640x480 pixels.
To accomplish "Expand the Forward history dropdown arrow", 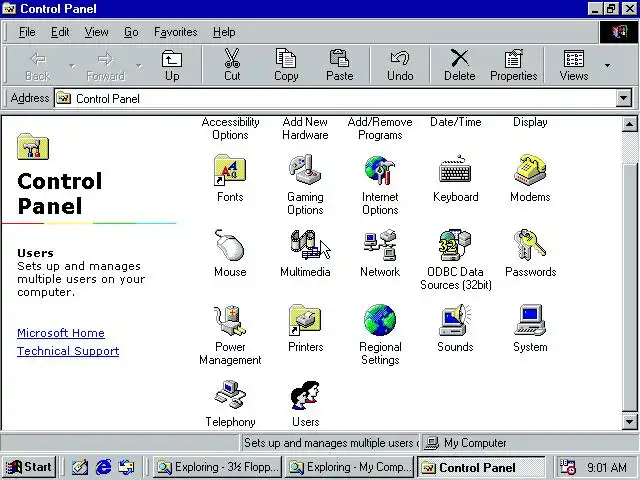I will (x=139, y=65).
